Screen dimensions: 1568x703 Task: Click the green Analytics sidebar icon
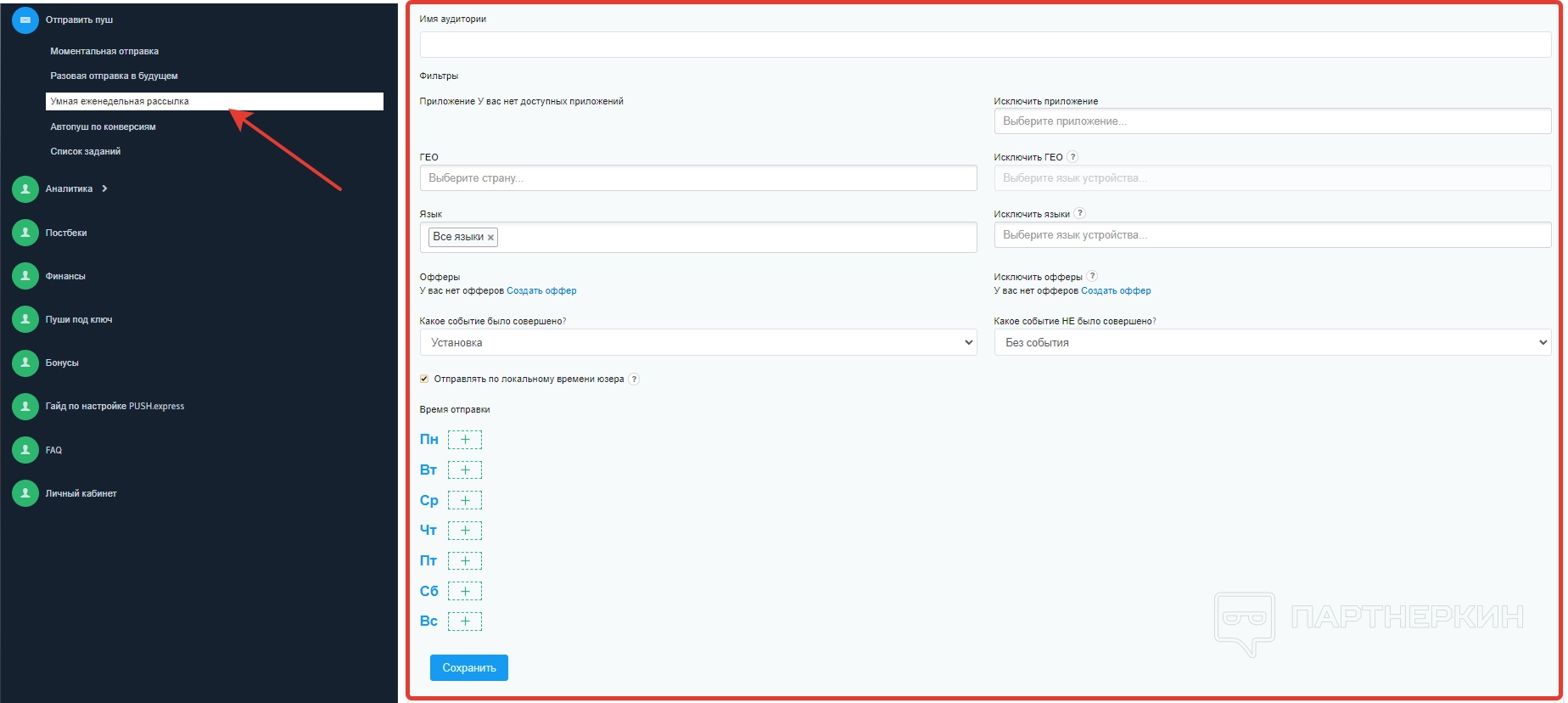pyautogui.click(x=25, y=188)
